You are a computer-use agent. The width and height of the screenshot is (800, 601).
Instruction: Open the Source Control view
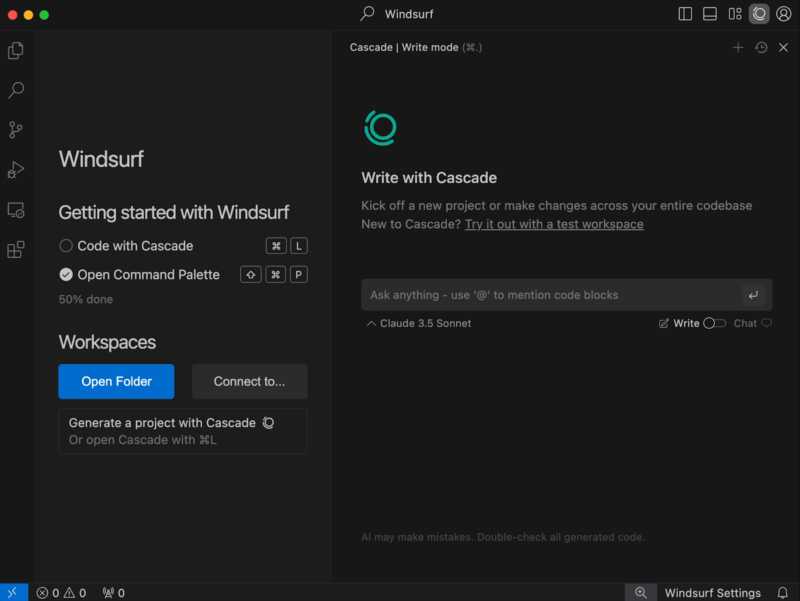pyautogui.click(x=16, y=130)
